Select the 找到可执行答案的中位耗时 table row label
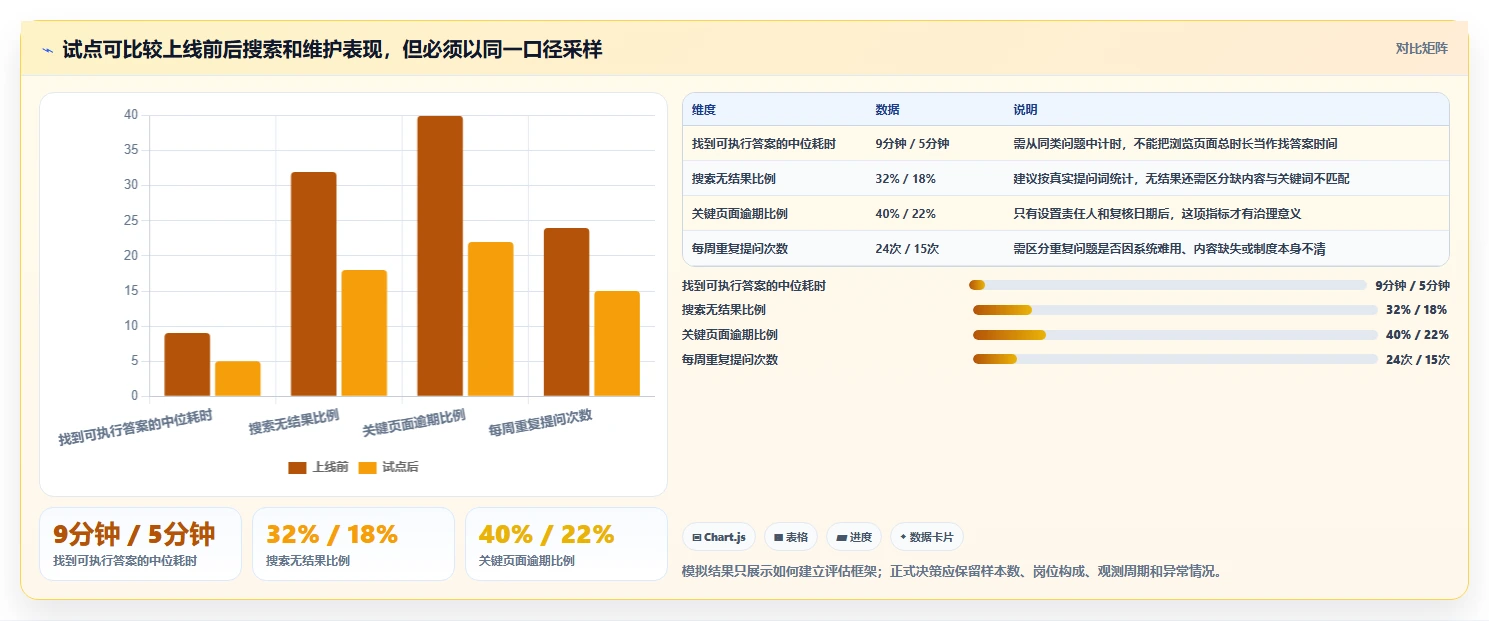The width and height of the screenshot is (1489, 621). (763, 144)
